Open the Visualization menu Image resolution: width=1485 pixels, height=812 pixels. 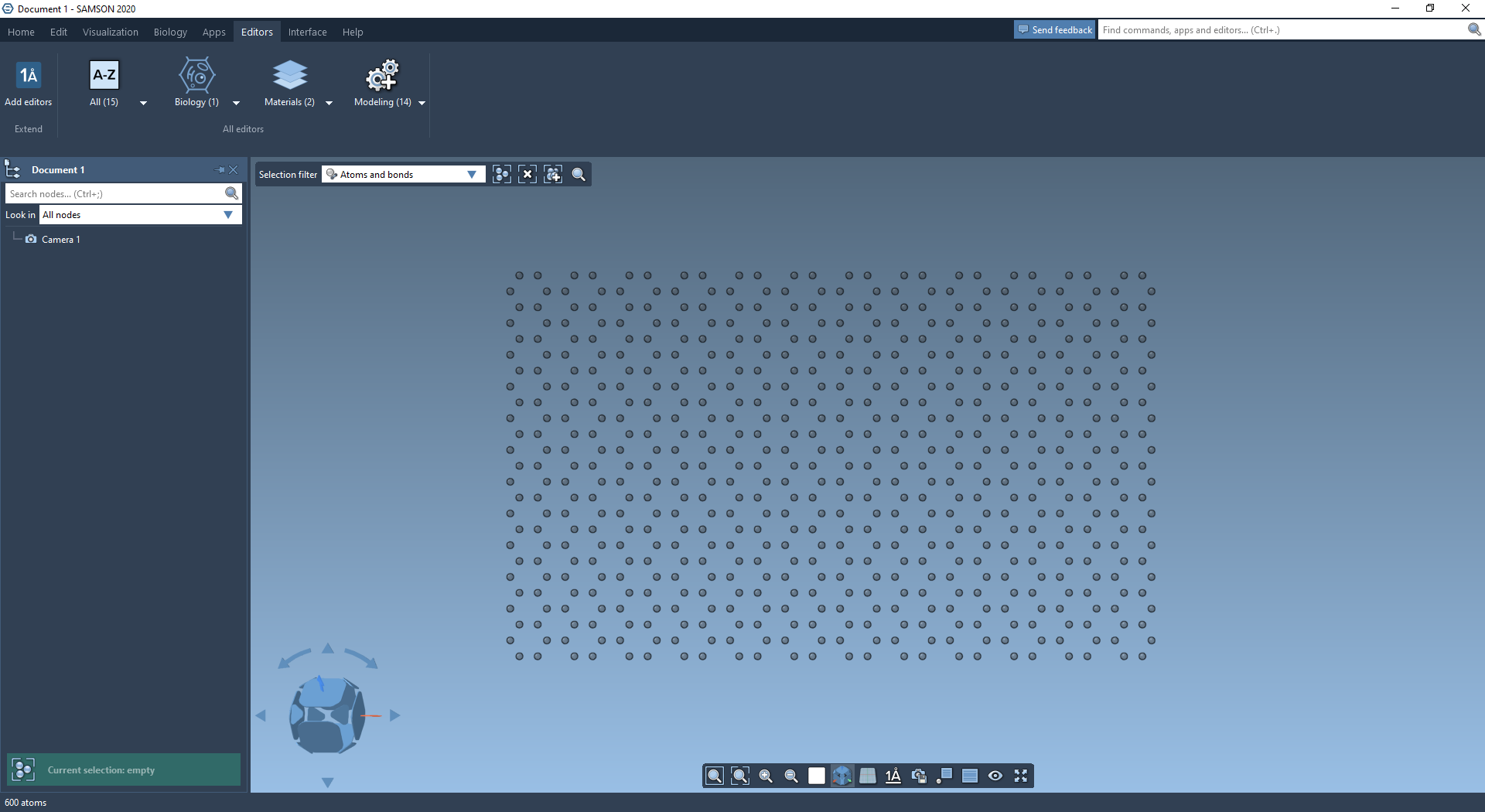click(x=111, y=32)
